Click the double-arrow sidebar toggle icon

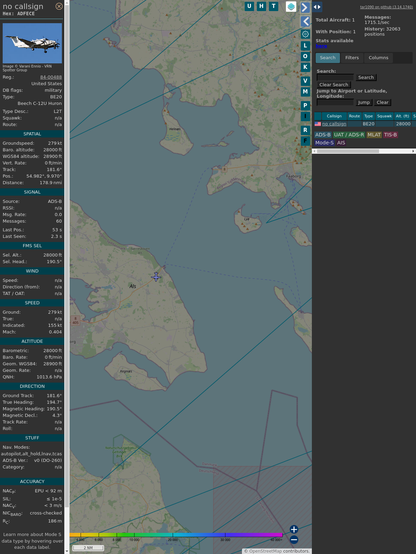click(x=317, y=7)
